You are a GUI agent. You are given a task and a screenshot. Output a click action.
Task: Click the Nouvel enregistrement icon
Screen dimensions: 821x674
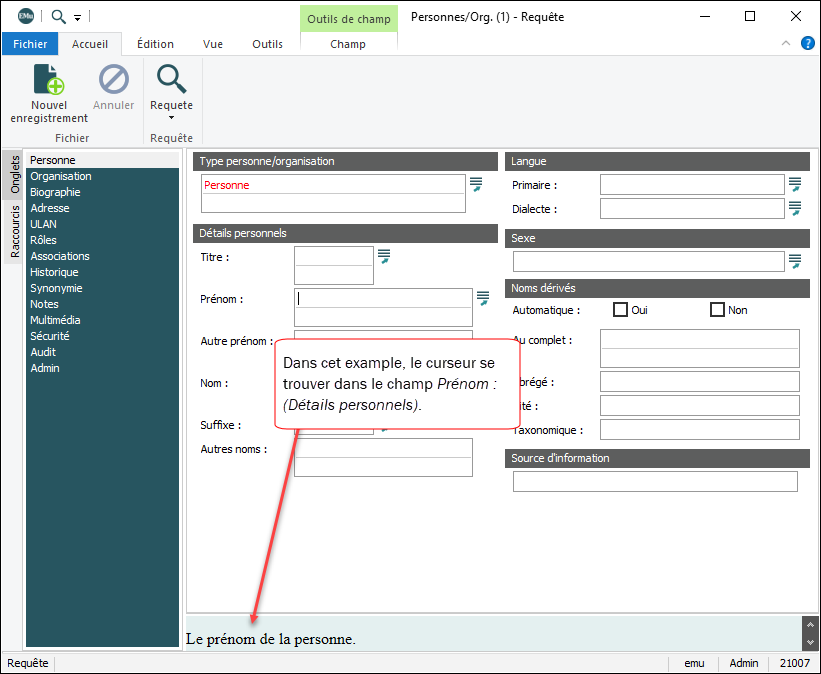(x=49, y=80)
